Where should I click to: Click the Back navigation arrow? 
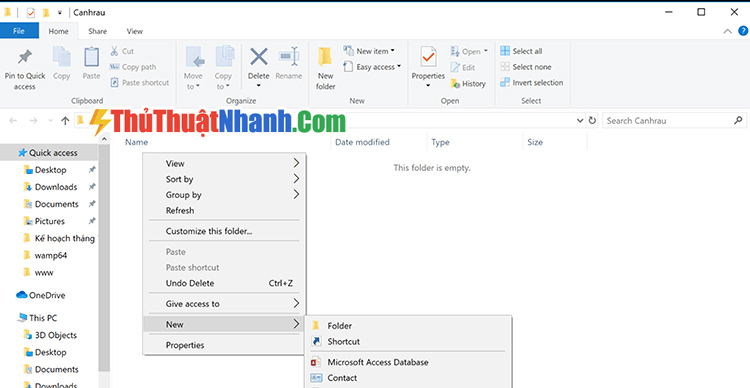(x=13, y=121)
